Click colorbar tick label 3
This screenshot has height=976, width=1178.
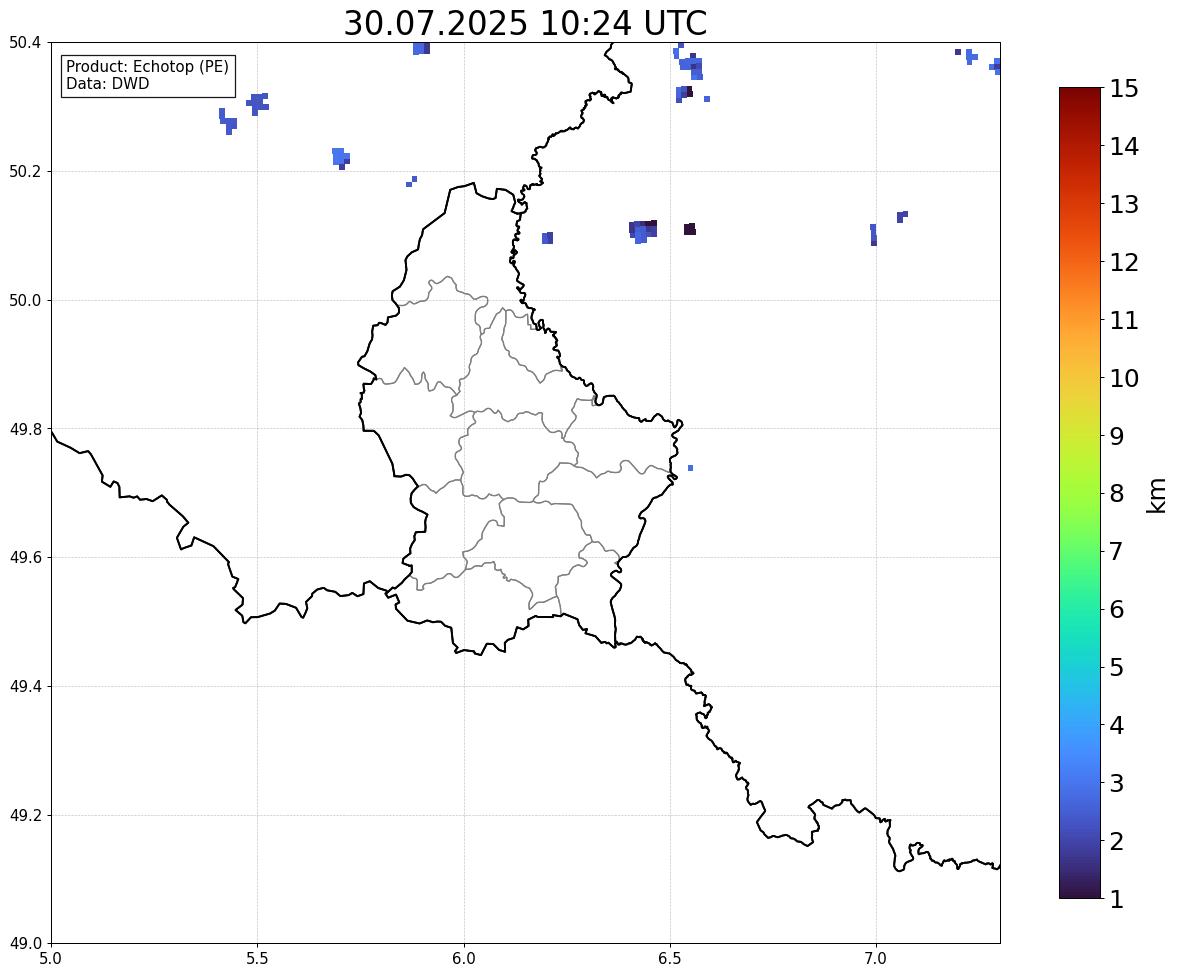pyautogui.click(x=1117, y=783)
